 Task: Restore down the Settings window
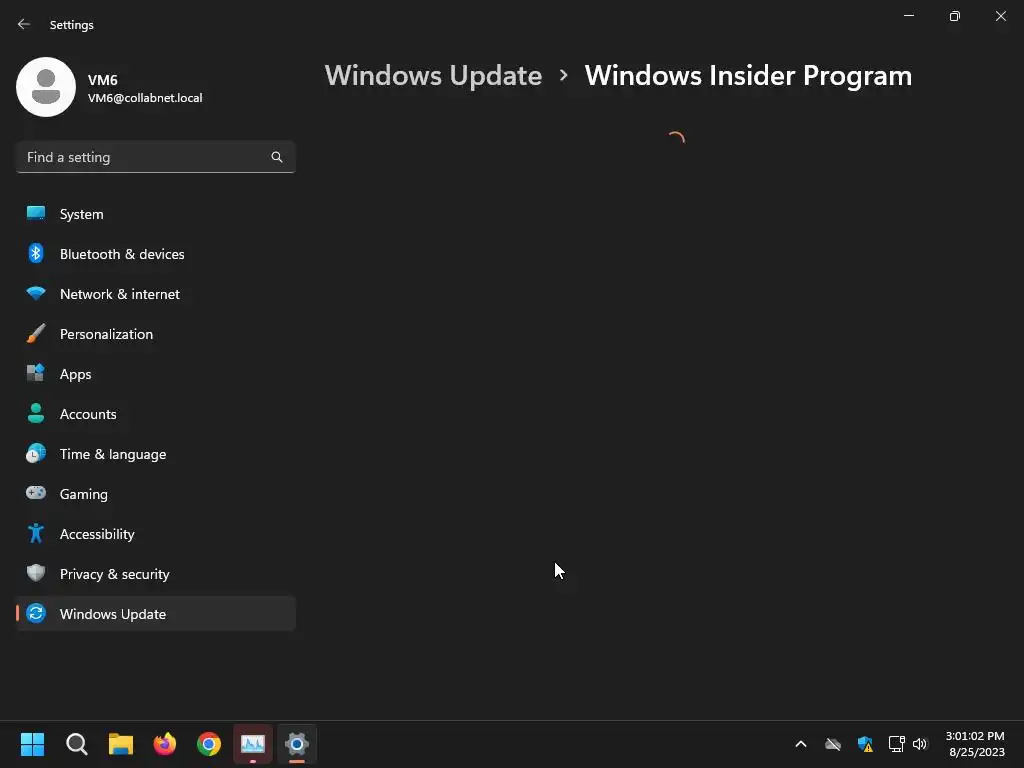955,16
